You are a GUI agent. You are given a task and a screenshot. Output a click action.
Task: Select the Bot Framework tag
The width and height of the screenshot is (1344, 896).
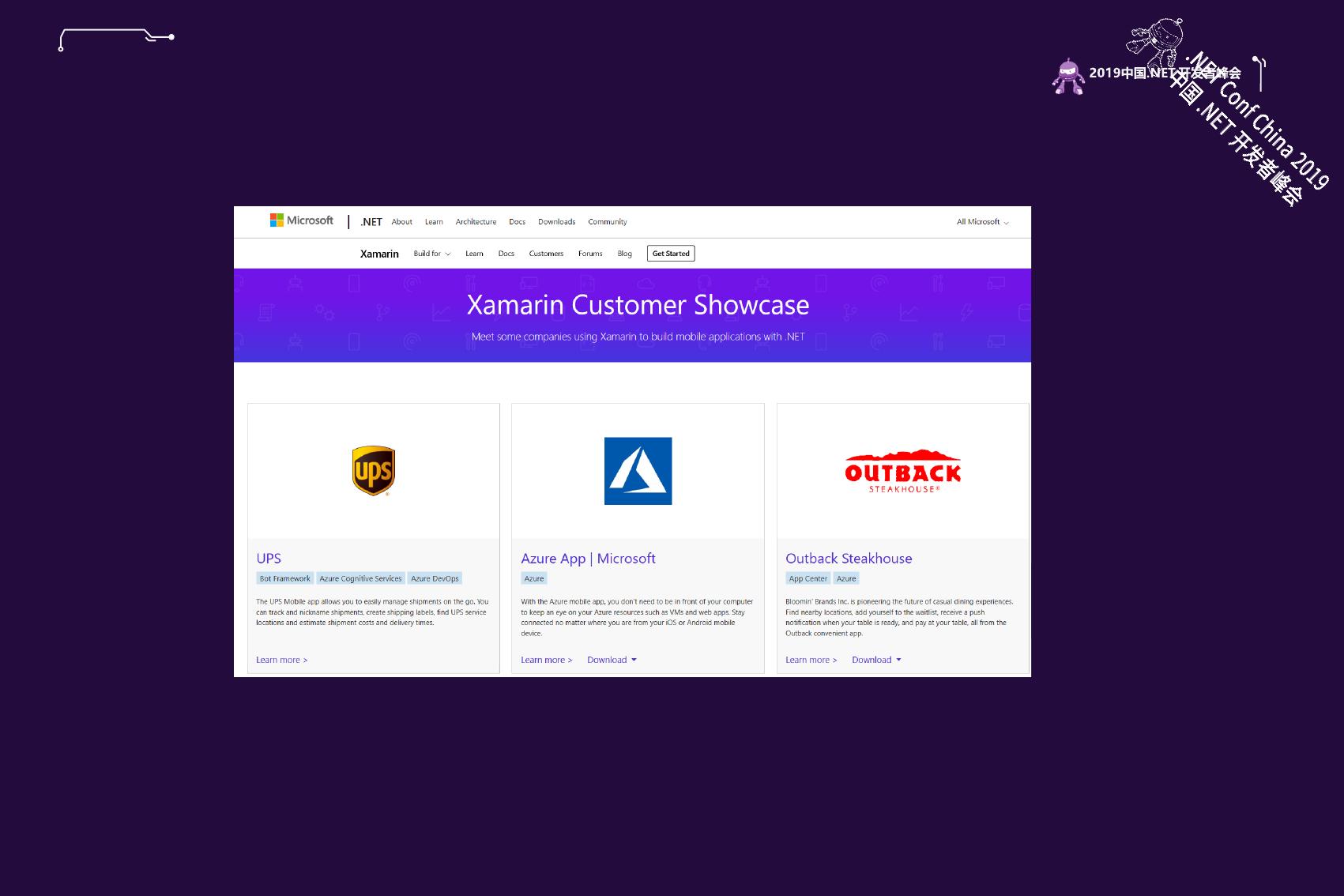(x=285, y=578)
